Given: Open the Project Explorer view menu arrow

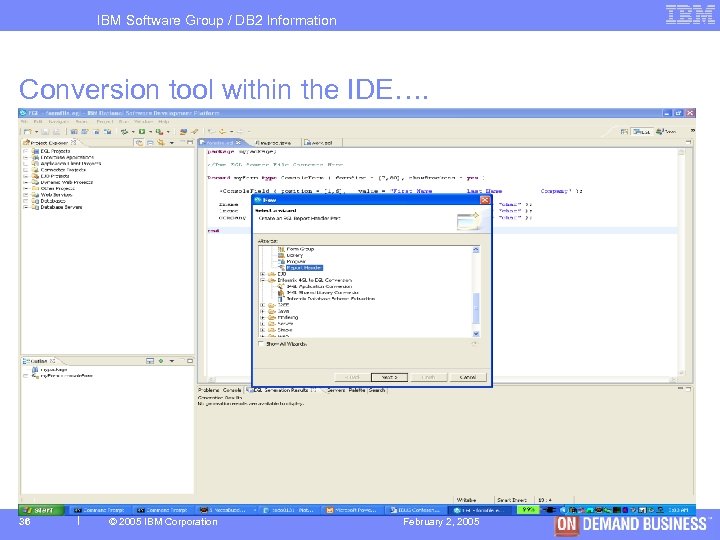Looking at the screenshot, I should pyautogui.click(x=172, y=143).
